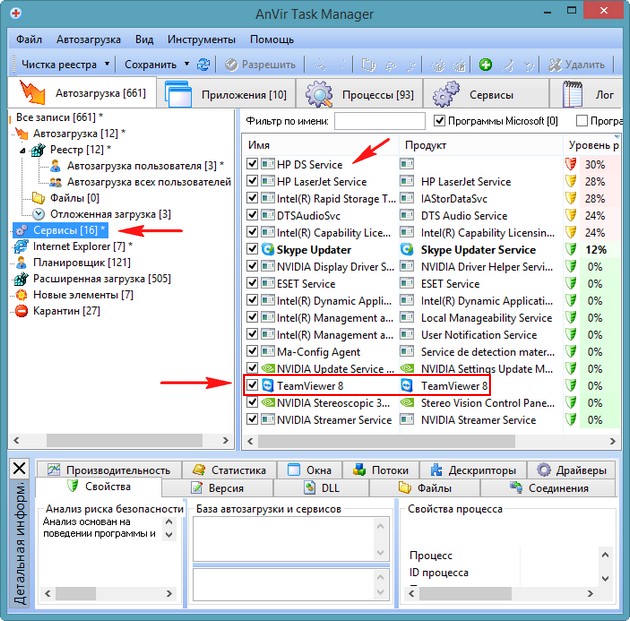Uncheck the HP LaserJet Service checkbox
Screen dimensions: 630x621
(252, 181)
